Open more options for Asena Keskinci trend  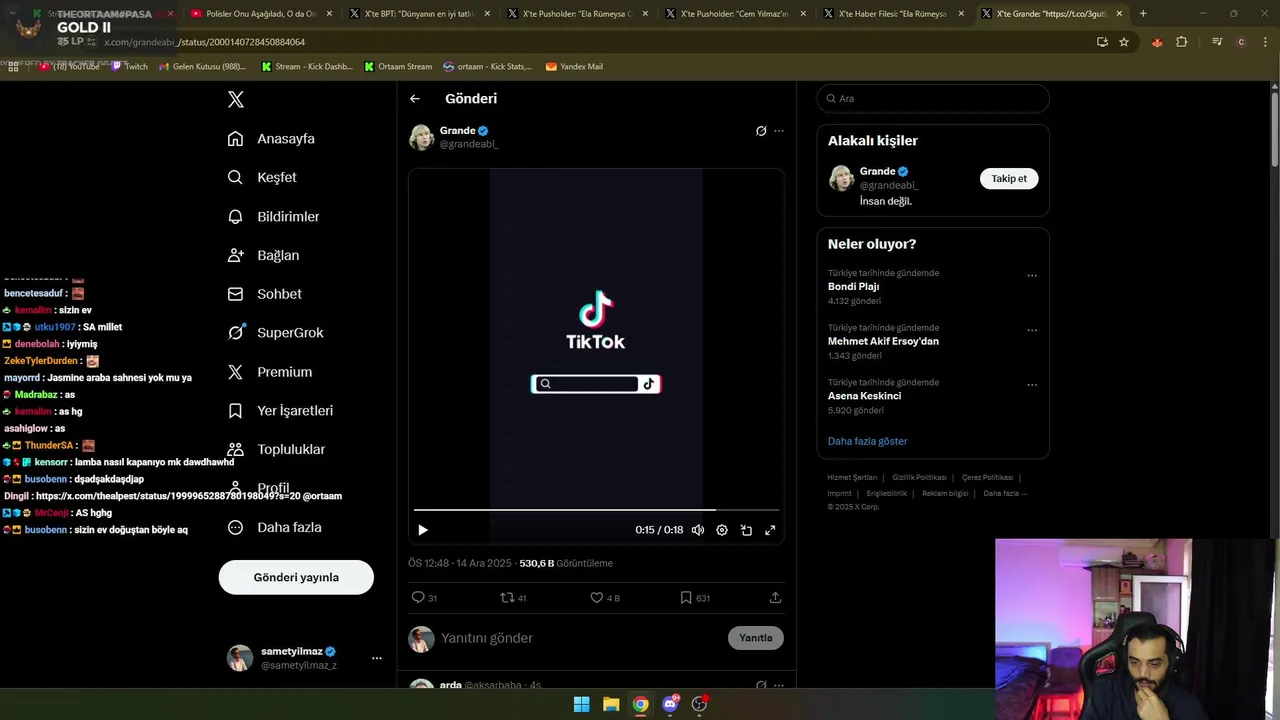point(1032,385)
